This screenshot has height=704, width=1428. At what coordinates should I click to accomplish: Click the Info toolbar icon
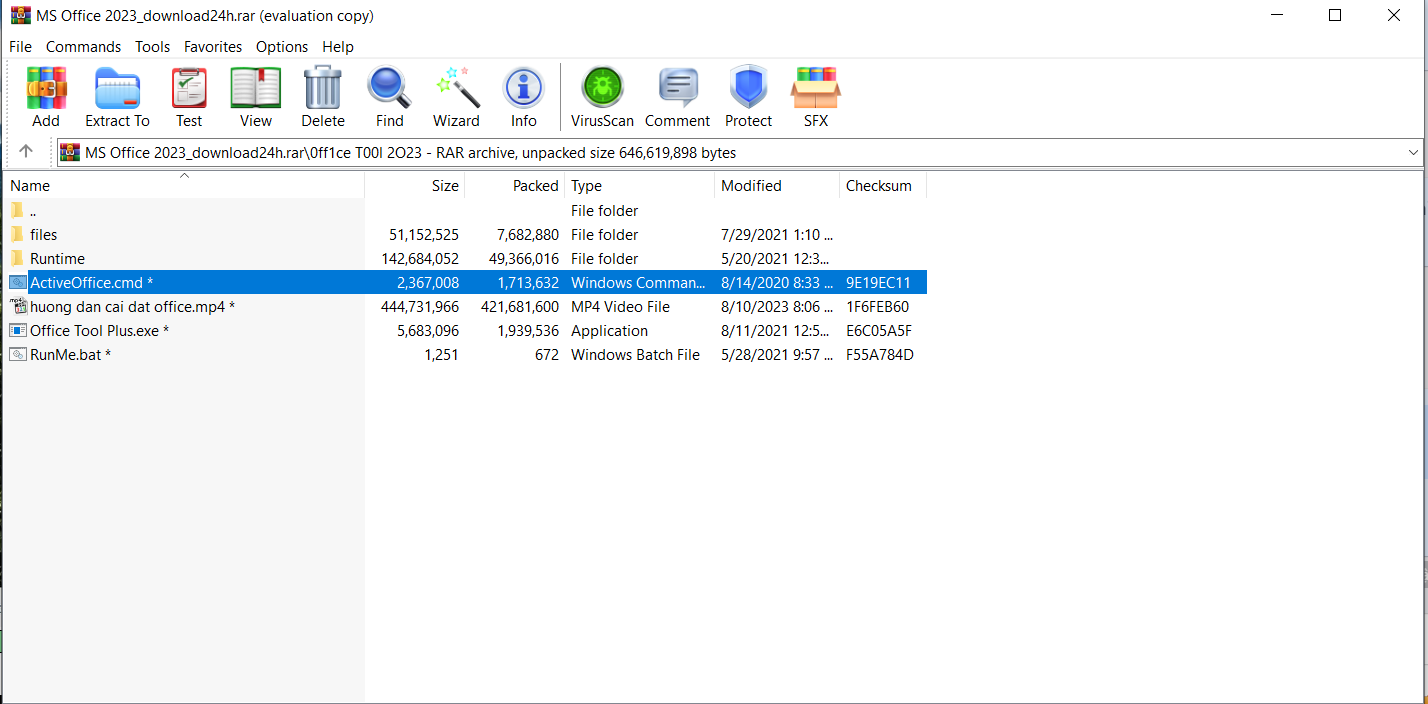[x=524, y=88]
